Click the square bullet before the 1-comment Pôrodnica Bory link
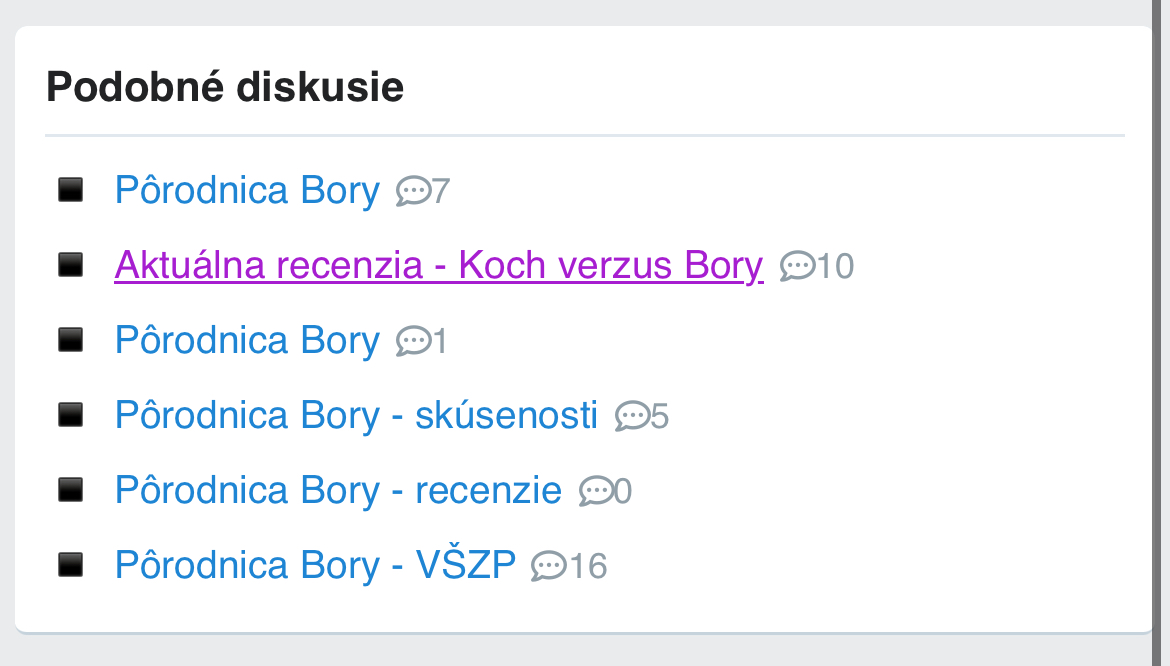Screen dimensions: 1170x666 (x=70, y=339)
